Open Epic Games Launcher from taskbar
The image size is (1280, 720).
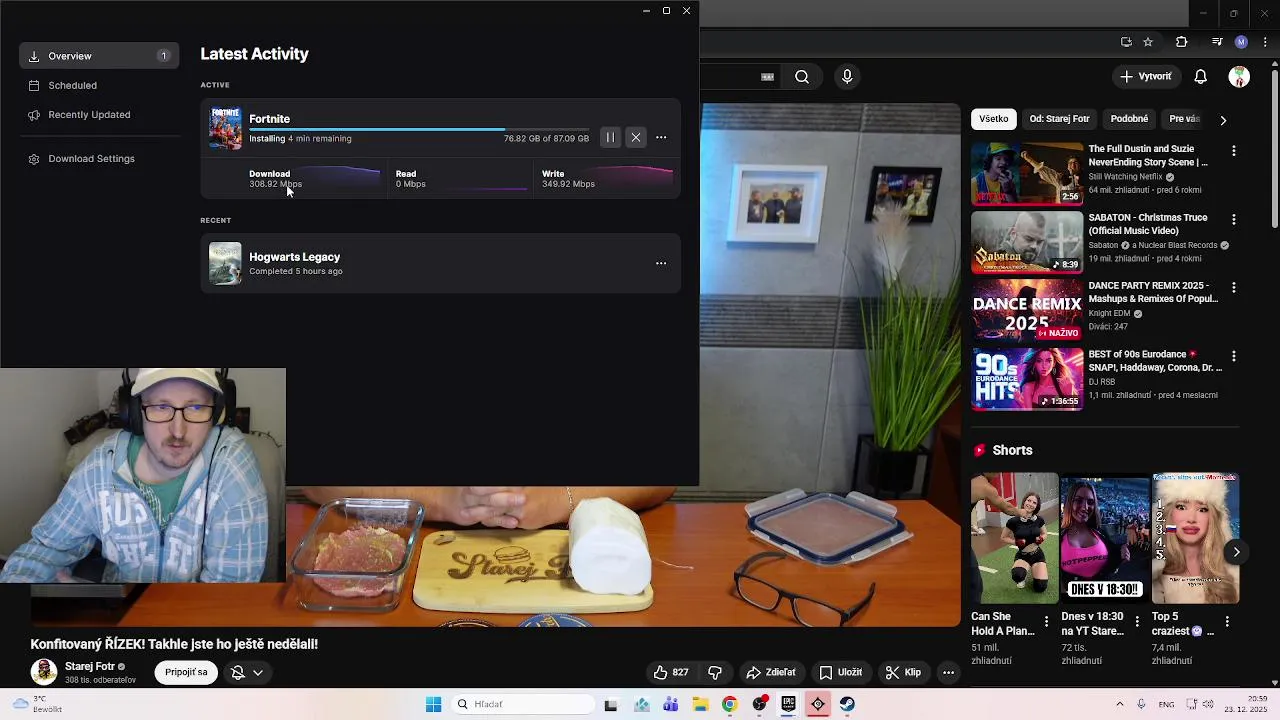click(788, 704)
